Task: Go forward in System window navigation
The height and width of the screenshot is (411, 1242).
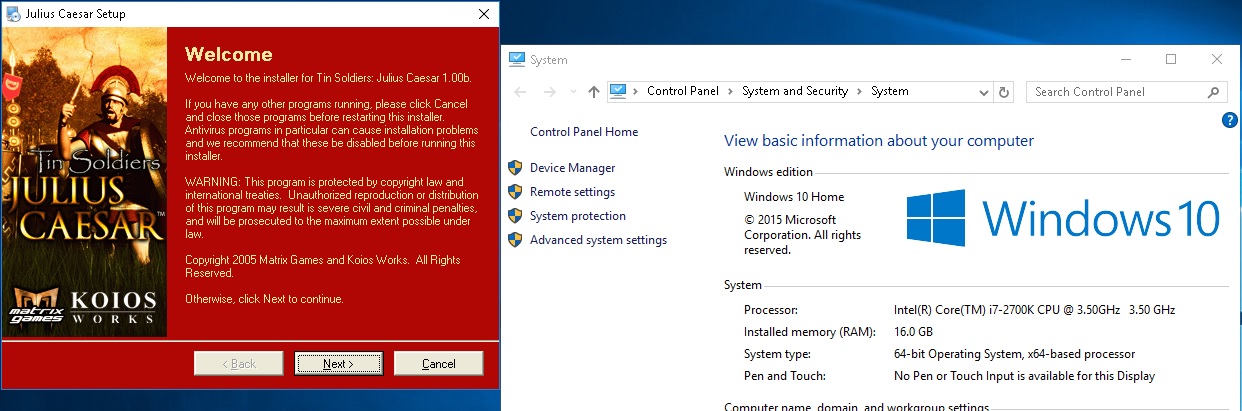Action: (x=549, y=91)
